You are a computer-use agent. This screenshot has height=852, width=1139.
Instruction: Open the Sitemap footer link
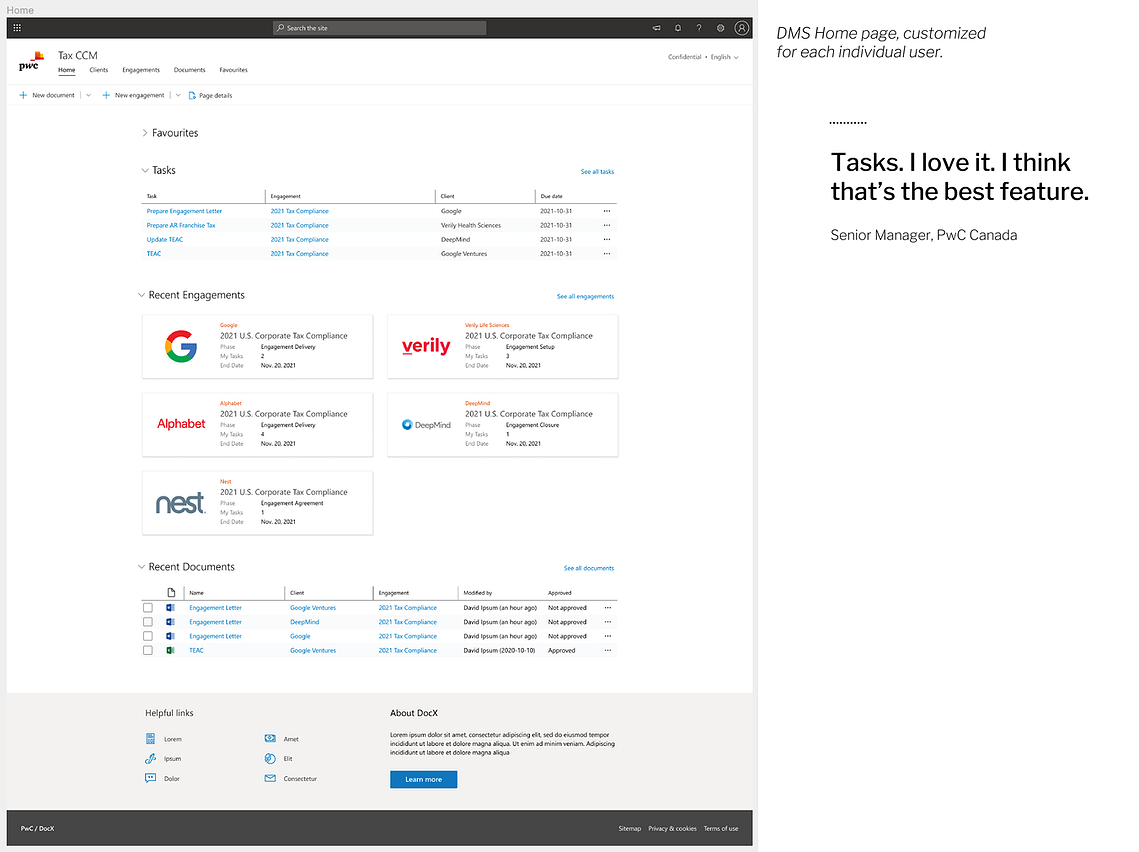pos(630,829)
